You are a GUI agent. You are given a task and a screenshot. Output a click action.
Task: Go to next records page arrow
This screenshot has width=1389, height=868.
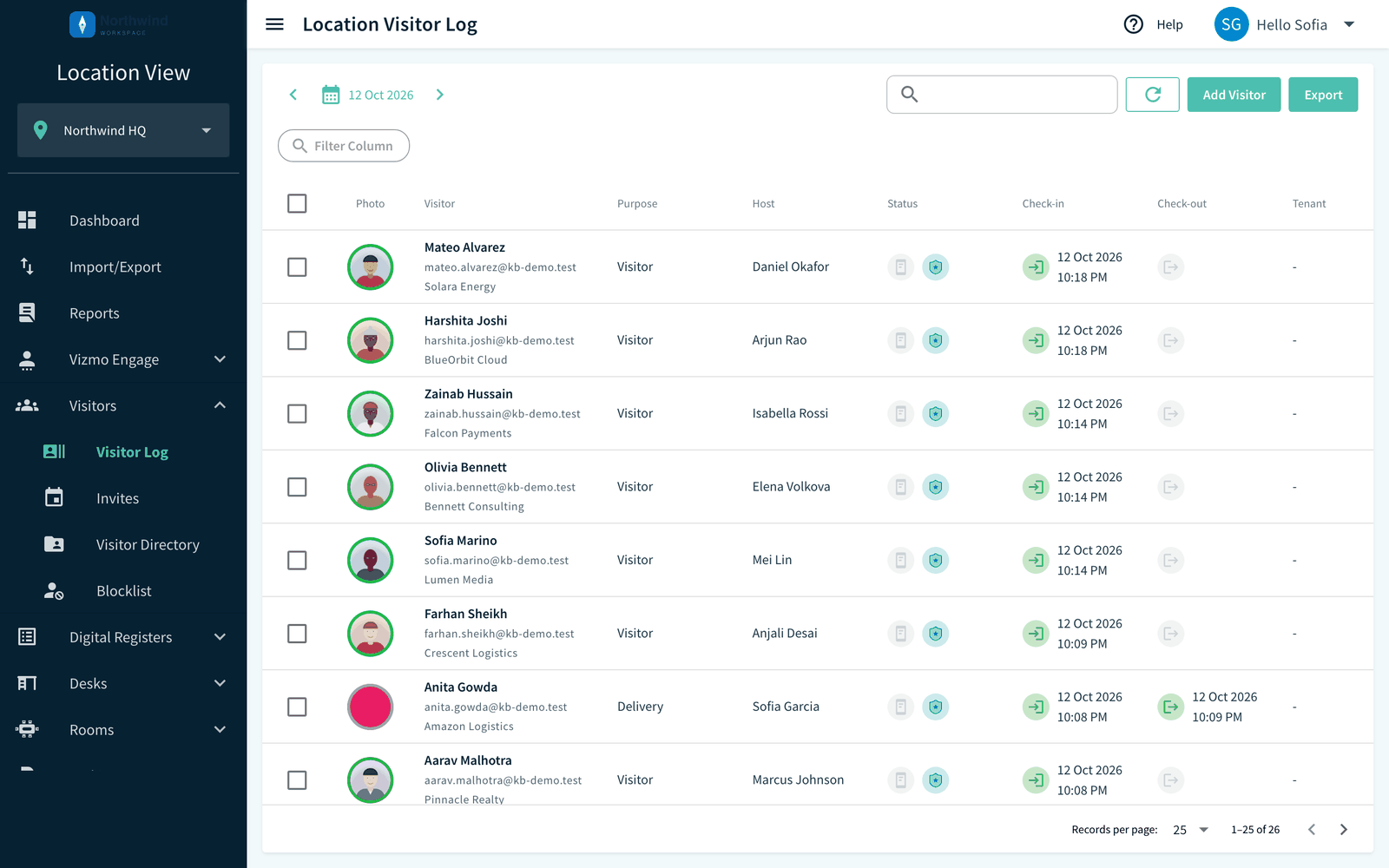pos(1343,830)
